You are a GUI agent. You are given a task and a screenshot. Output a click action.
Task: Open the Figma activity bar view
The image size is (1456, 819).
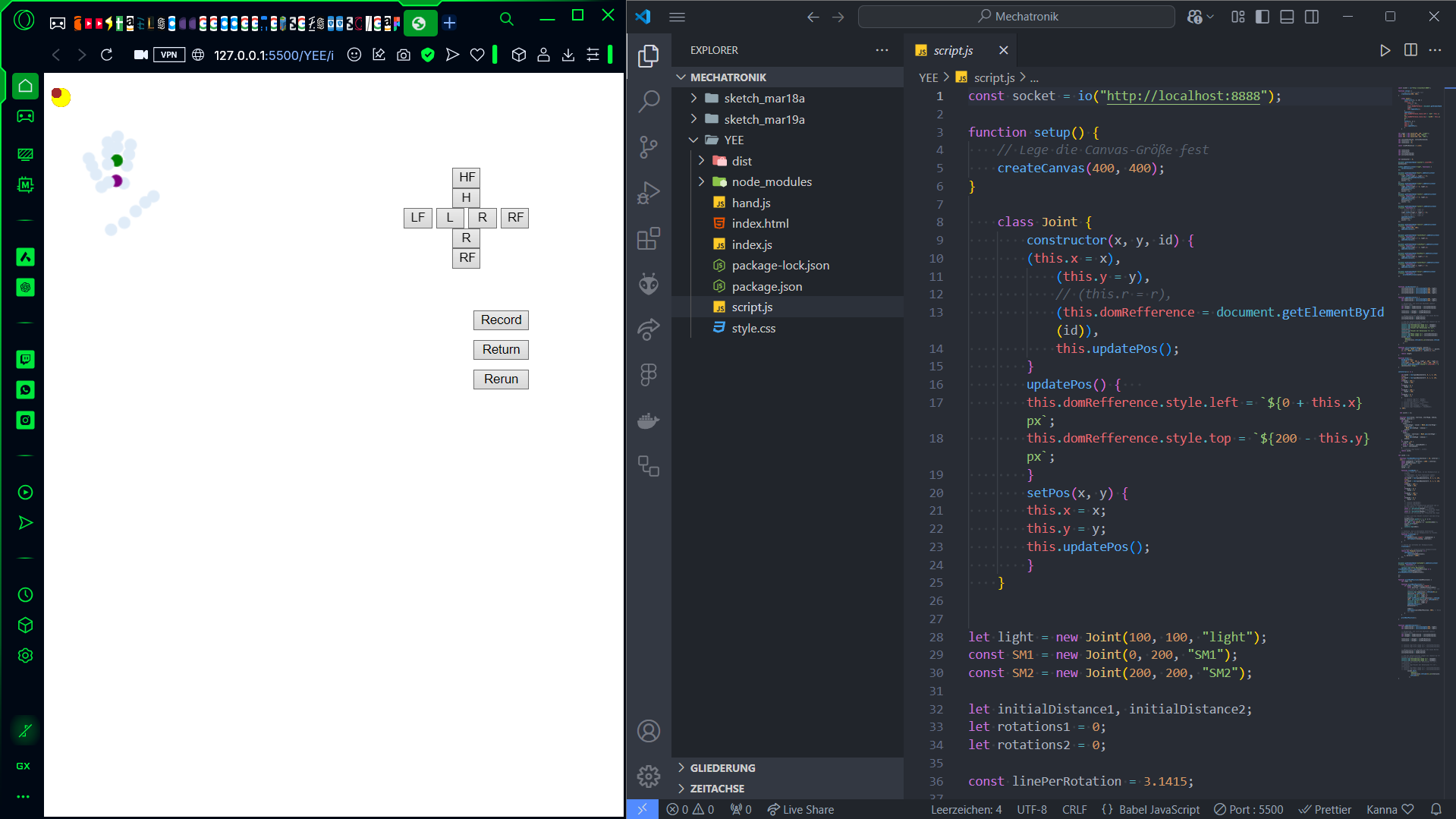[x=649, y=375]
